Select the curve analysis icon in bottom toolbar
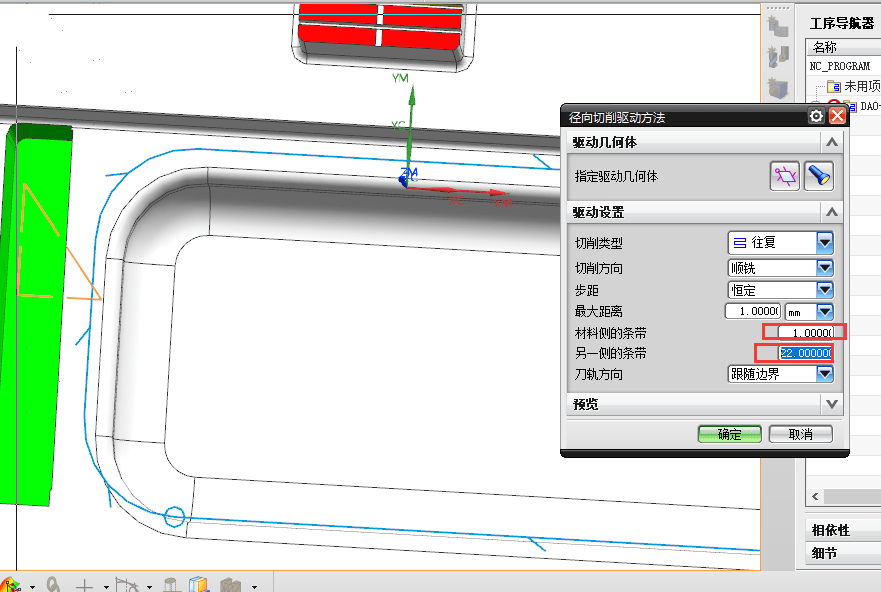The height and width of the screenshot is (592, 881). click(129, 583)
